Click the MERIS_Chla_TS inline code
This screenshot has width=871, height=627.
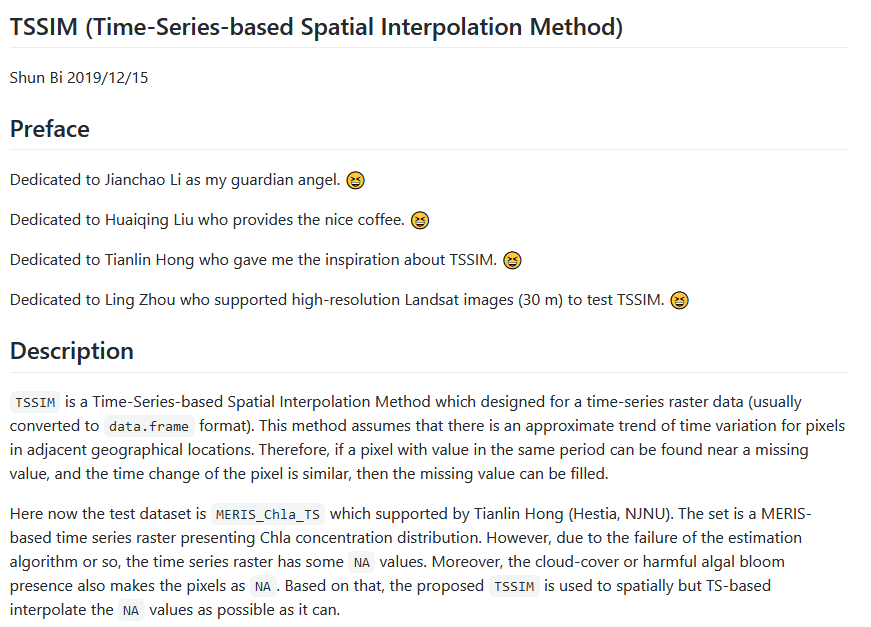click(x=267, y=515)
